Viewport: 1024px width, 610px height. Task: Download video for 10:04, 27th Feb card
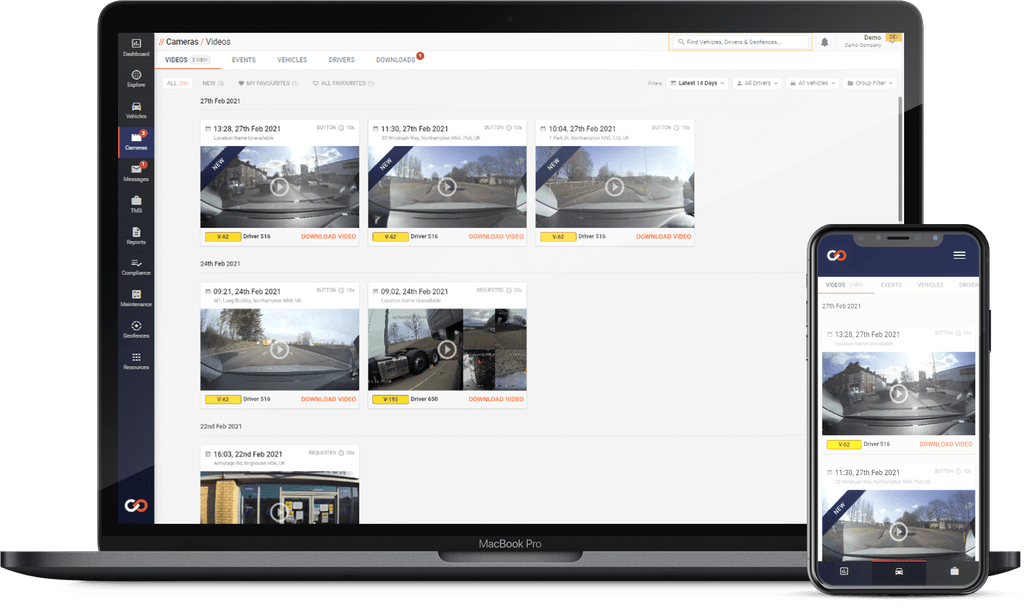click(x=664, y=236)
